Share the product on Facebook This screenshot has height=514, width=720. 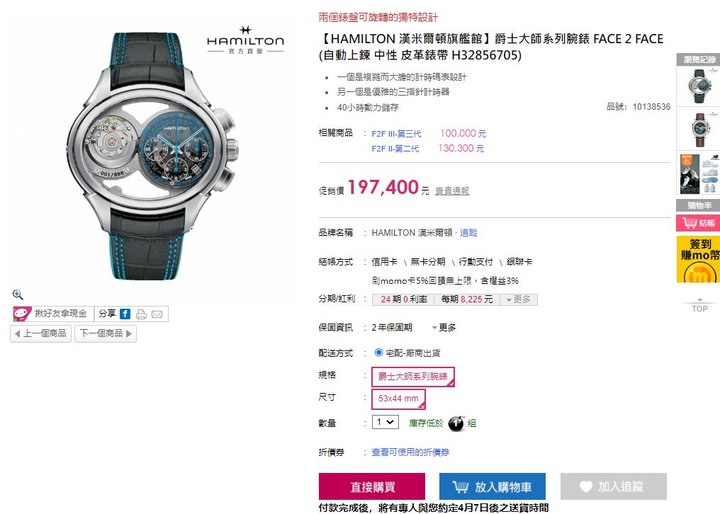[x=125, y=314]
